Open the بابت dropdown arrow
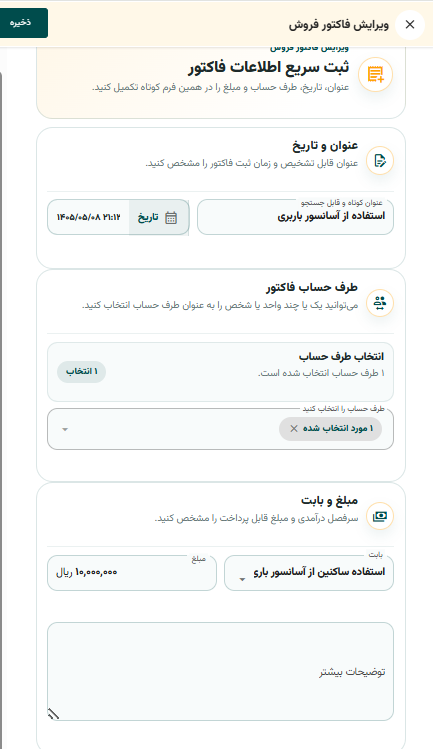 242,579
